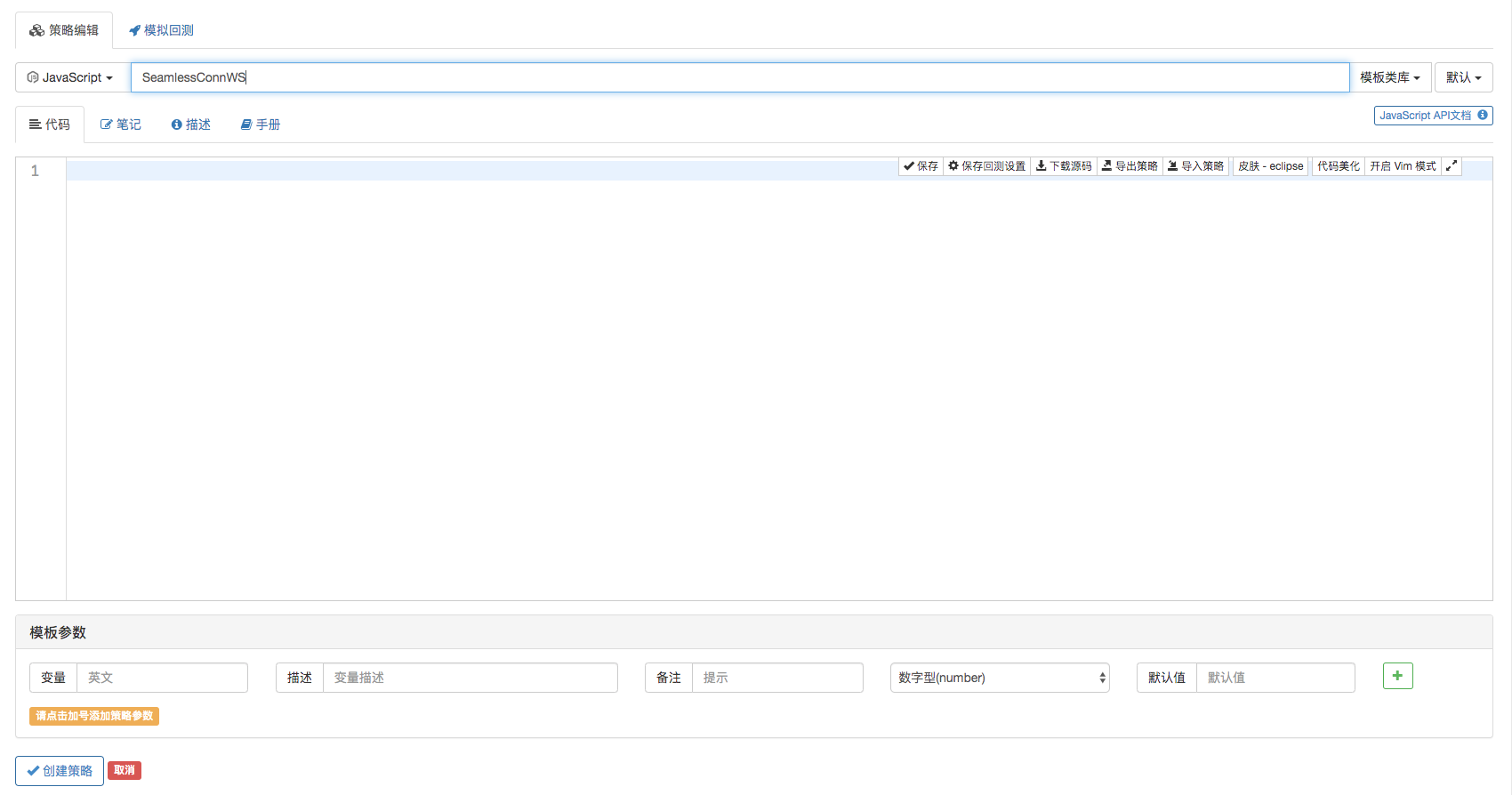This screenshot has width=1512, height=795.
Task: Click 代码美化 to beautify code
Action: tap(1339, 166)
